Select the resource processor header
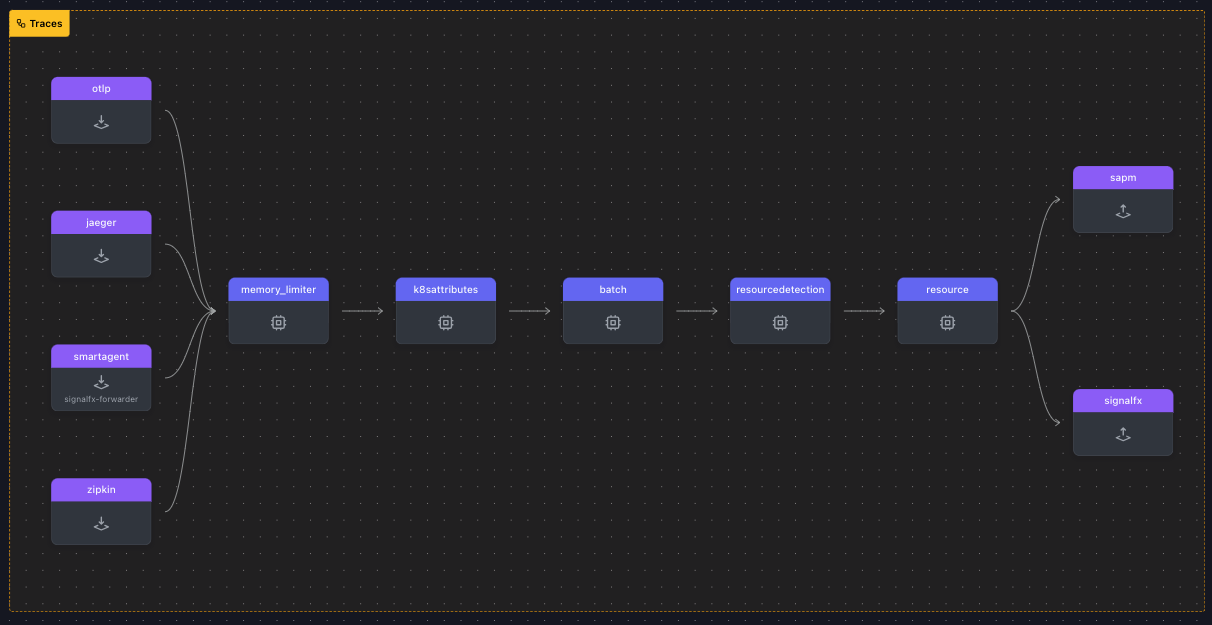Image resolution: width=1212 pixels, height=625 pixels. tap(947, 289)
